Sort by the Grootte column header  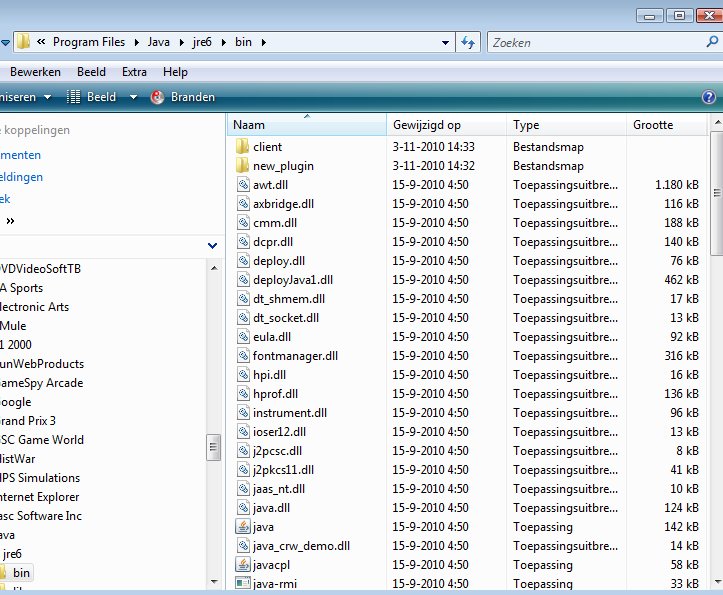[667, 125]
